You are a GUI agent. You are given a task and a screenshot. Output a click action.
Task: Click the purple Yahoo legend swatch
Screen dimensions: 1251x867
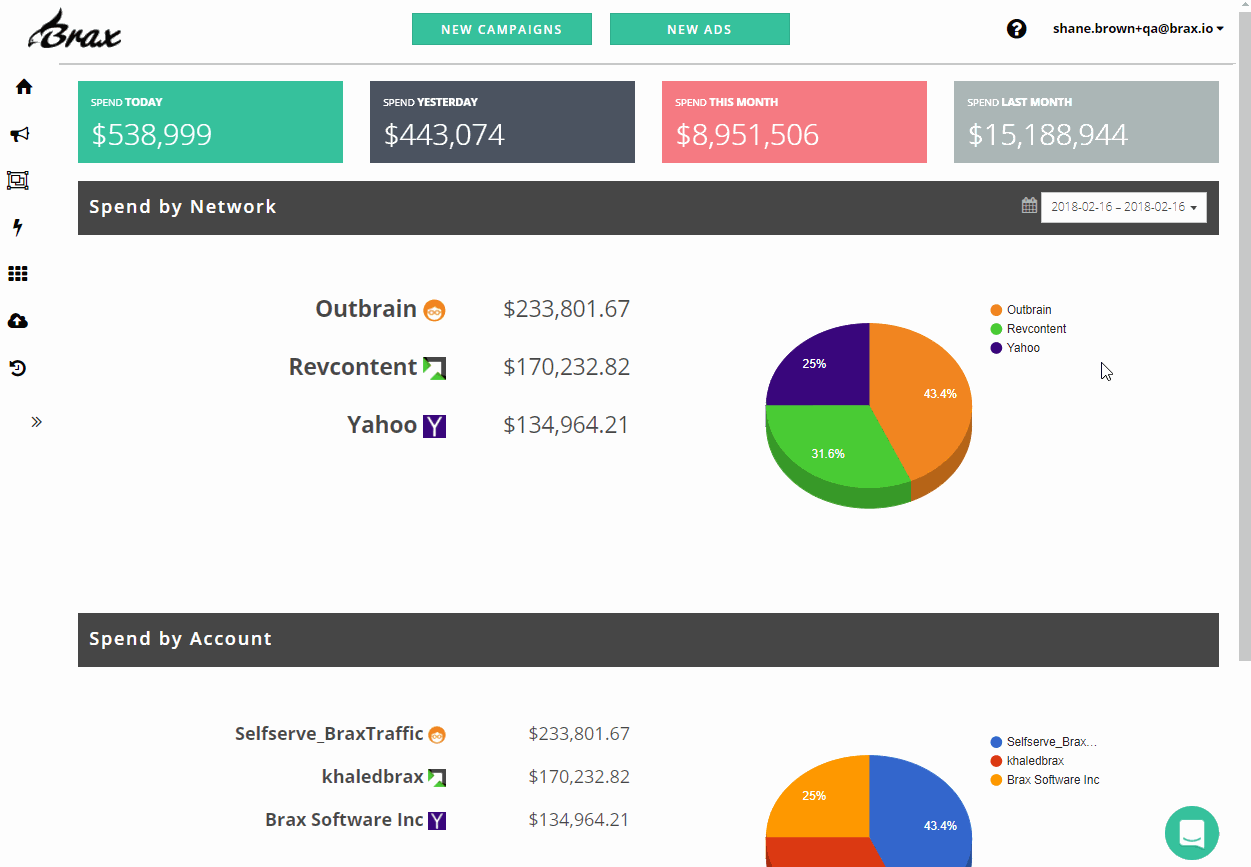point(996,348)
